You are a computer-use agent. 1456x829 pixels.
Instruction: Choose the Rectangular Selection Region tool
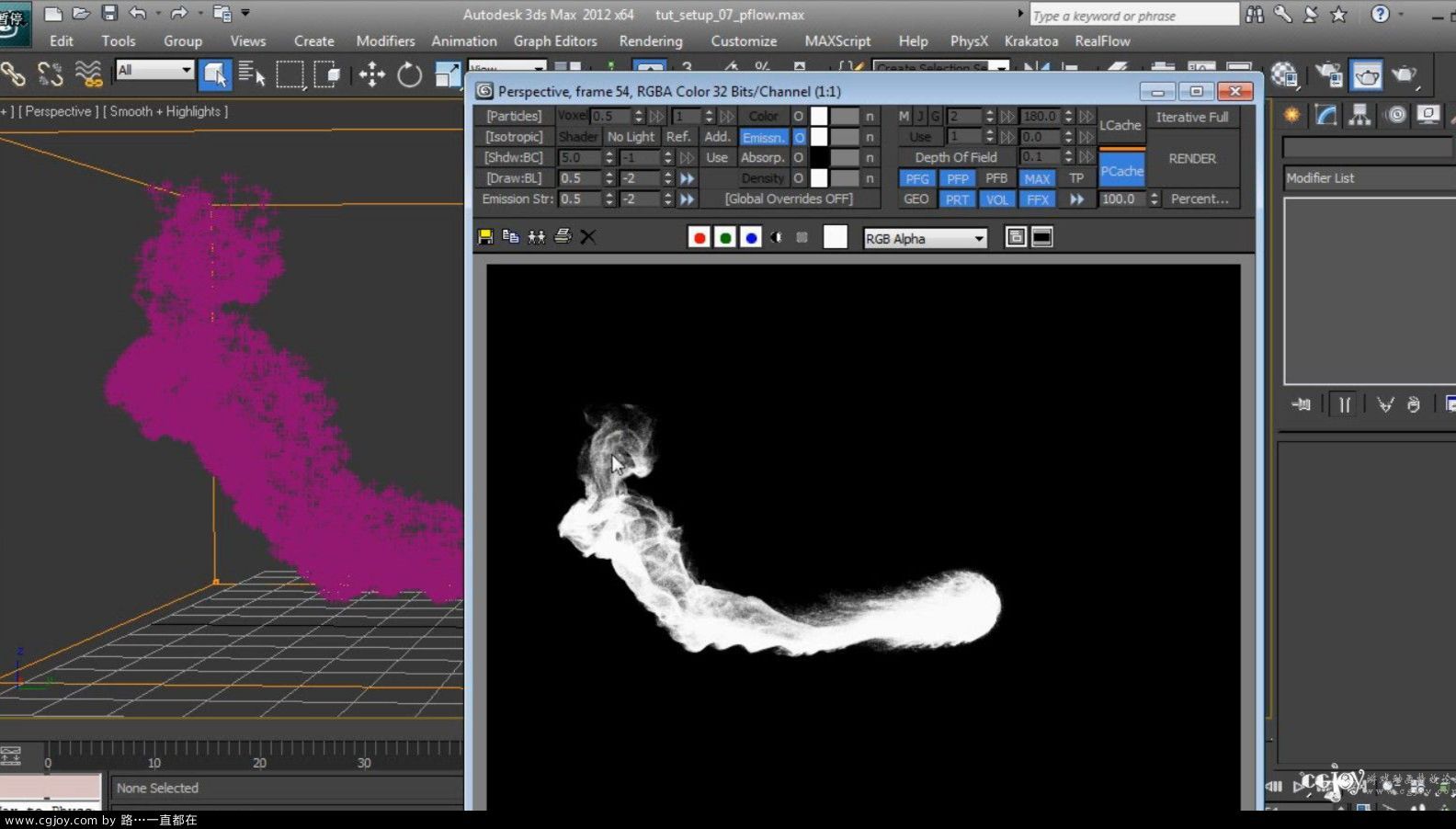pos(290,74)
